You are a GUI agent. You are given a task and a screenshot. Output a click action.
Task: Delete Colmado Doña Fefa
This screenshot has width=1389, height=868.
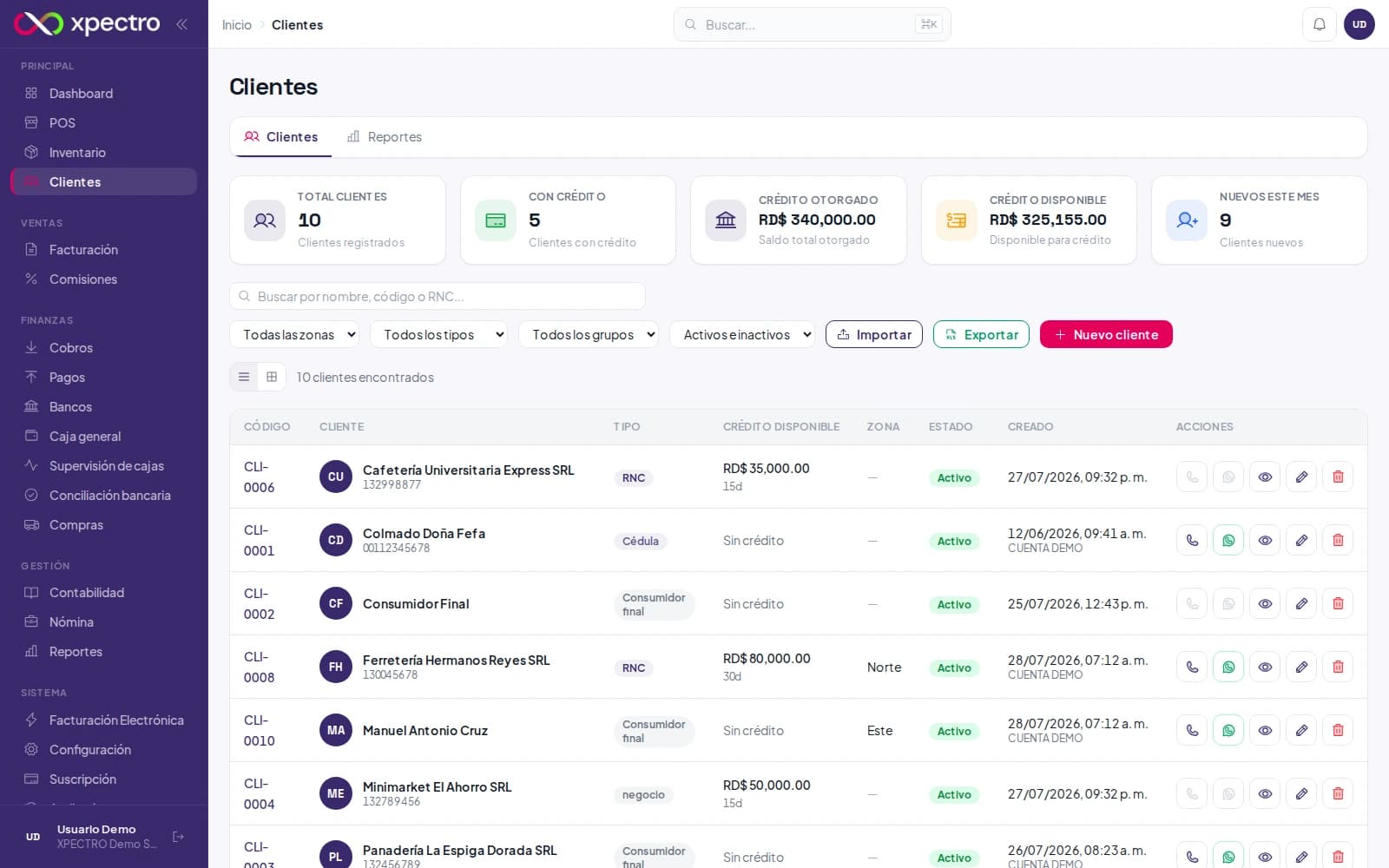[1338, 540]
